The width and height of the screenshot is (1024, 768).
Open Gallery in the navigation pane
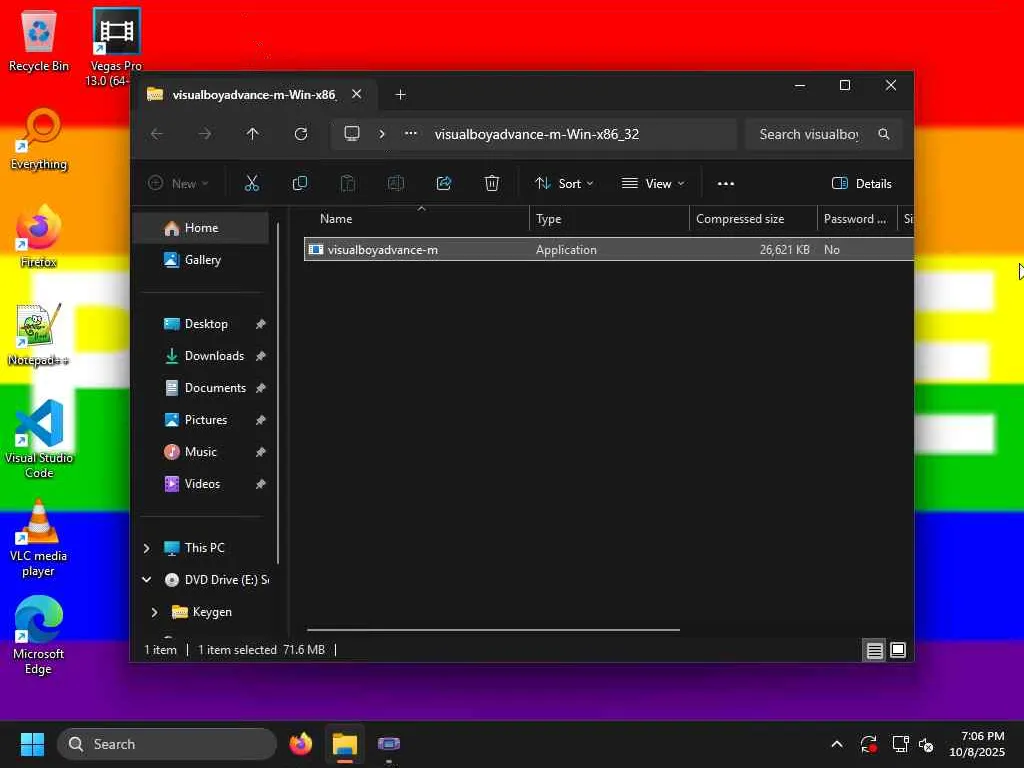point(202,260)
